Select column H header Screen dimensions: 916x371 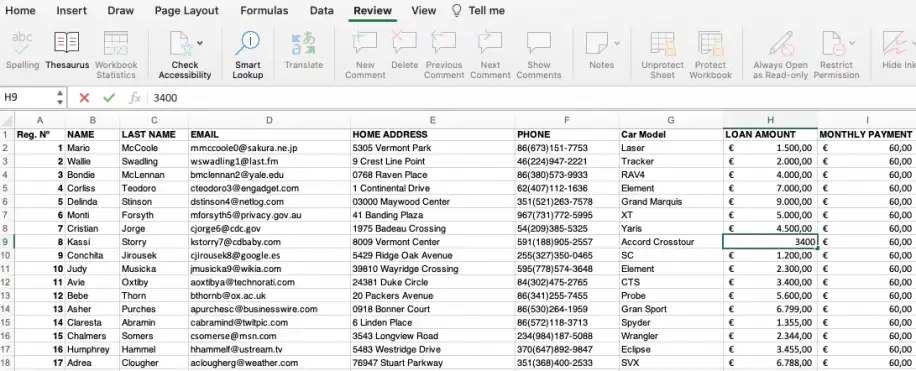click(770, 120)
